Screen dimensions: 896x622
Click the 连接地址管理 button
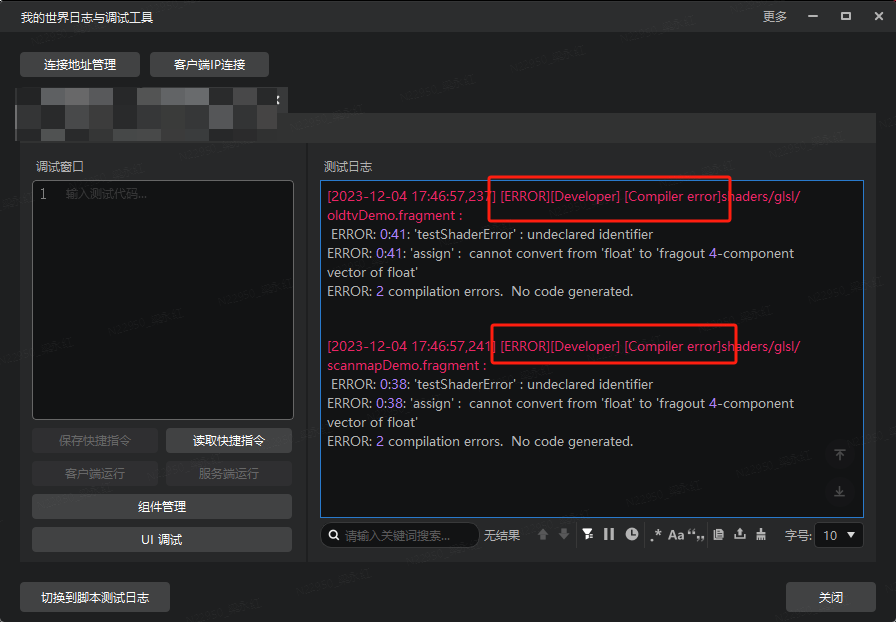pyautogui.click(x=80, y=65)
